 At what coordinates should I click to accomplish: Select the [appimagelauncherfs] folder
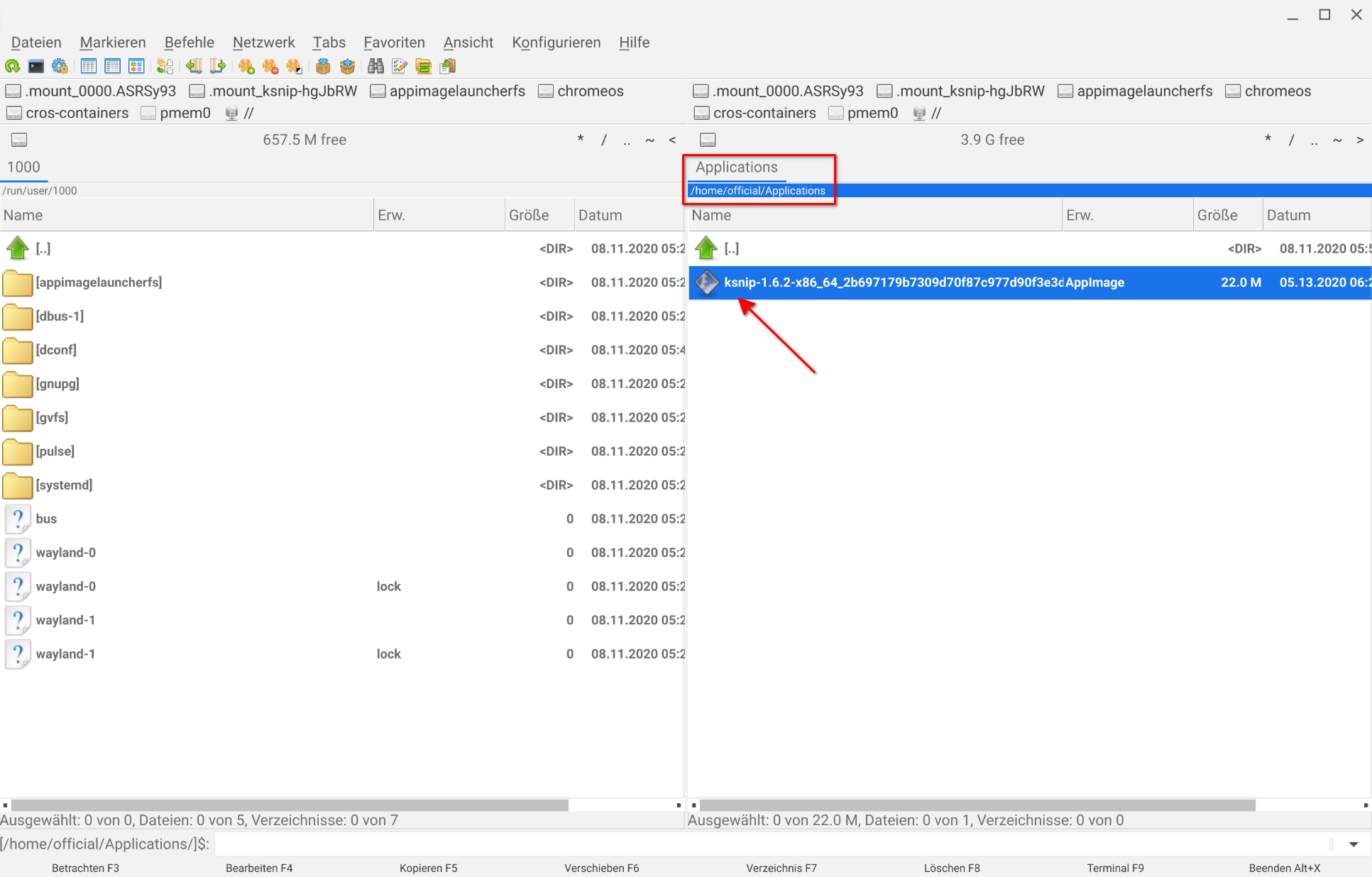pyautogui.click(x=341, y=282)
